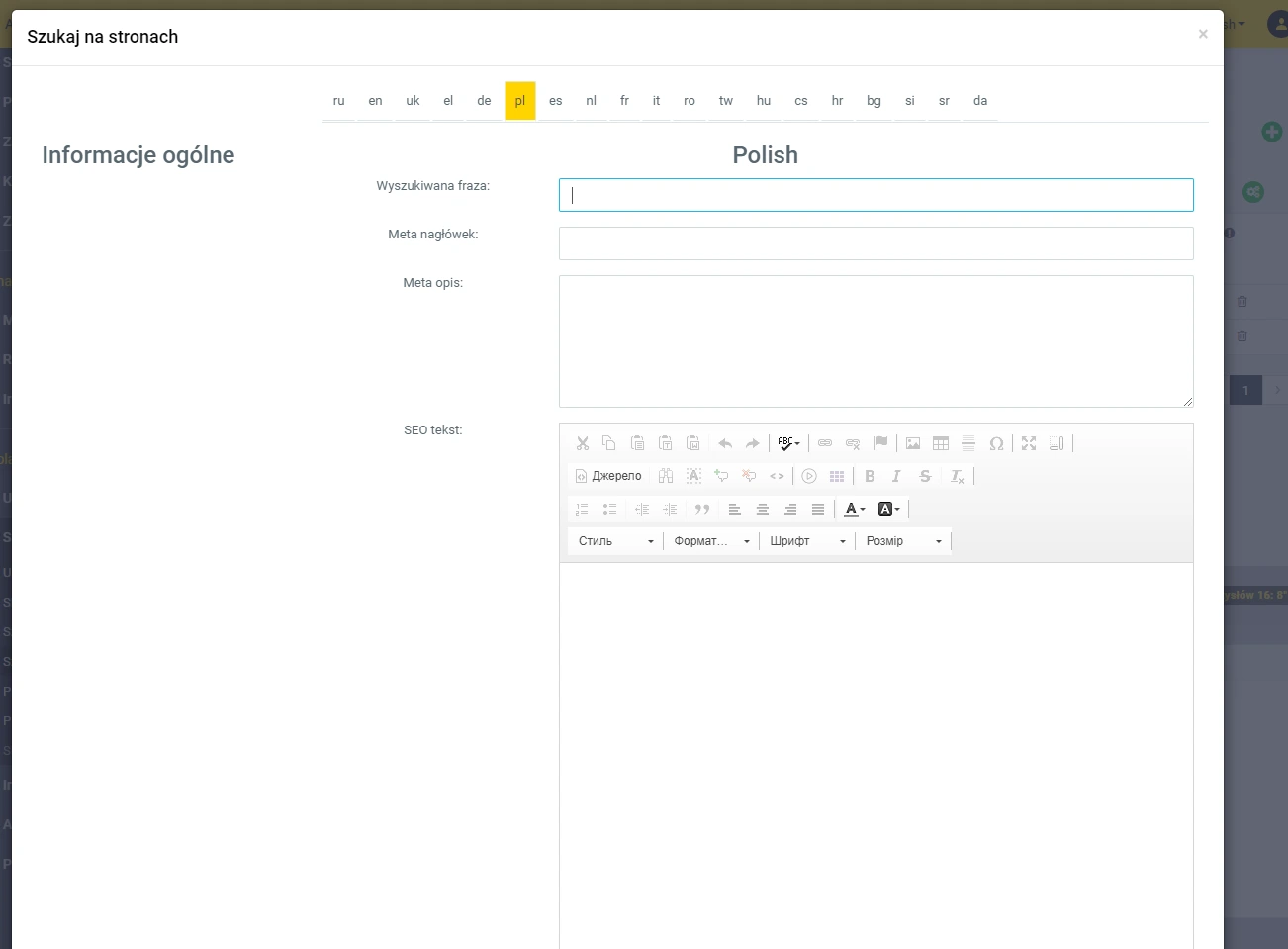Open the Шрифт font dropdown

(807, 541)
